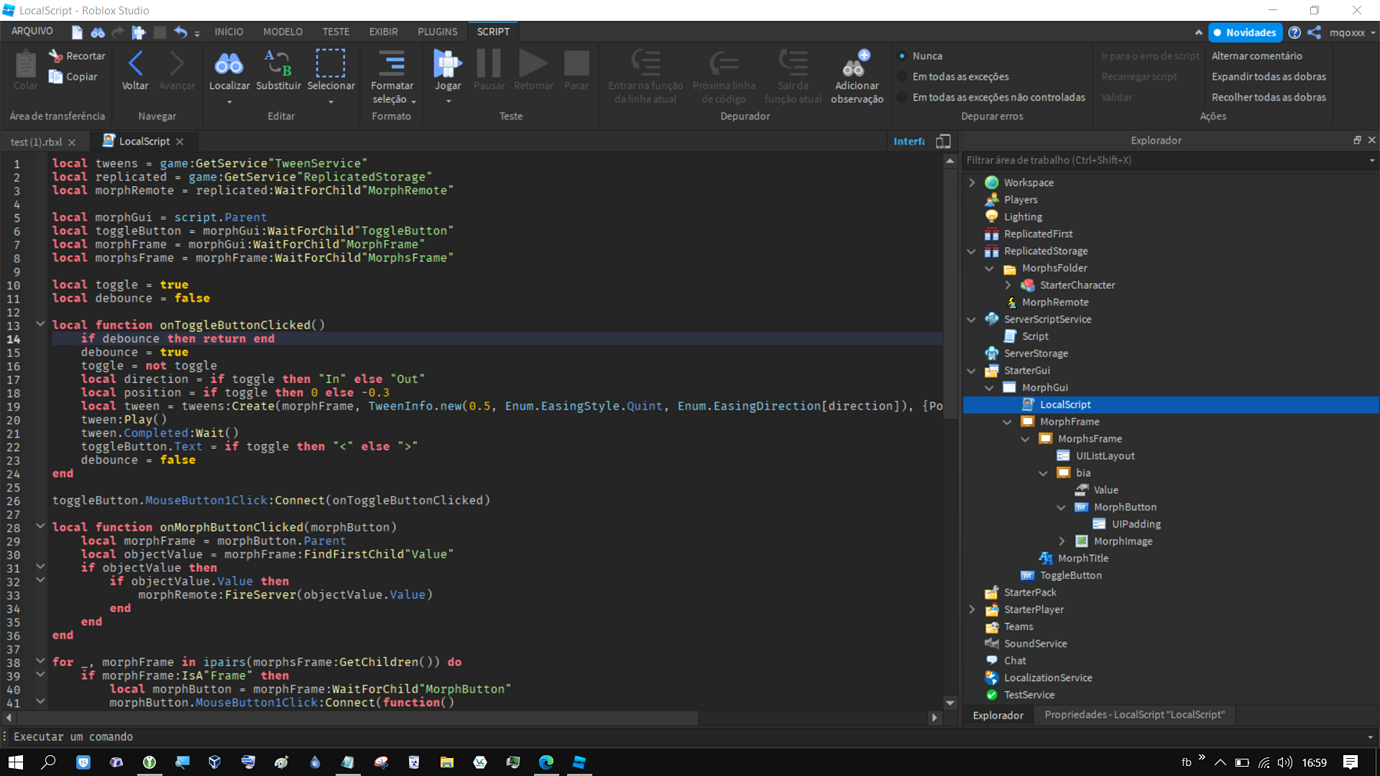Open the ARQUIVO menu

coord(33,31)
